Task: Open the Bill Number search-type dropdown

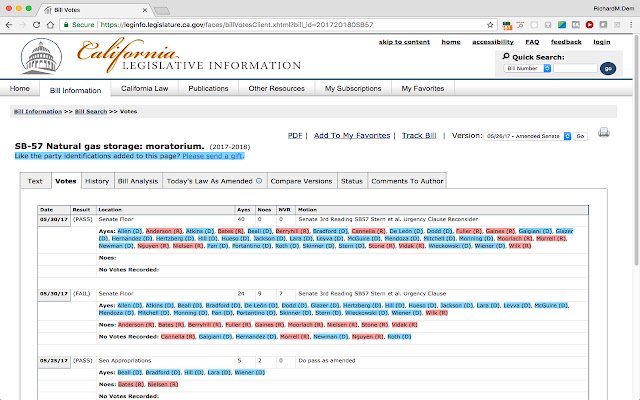Action: [527, 69]
